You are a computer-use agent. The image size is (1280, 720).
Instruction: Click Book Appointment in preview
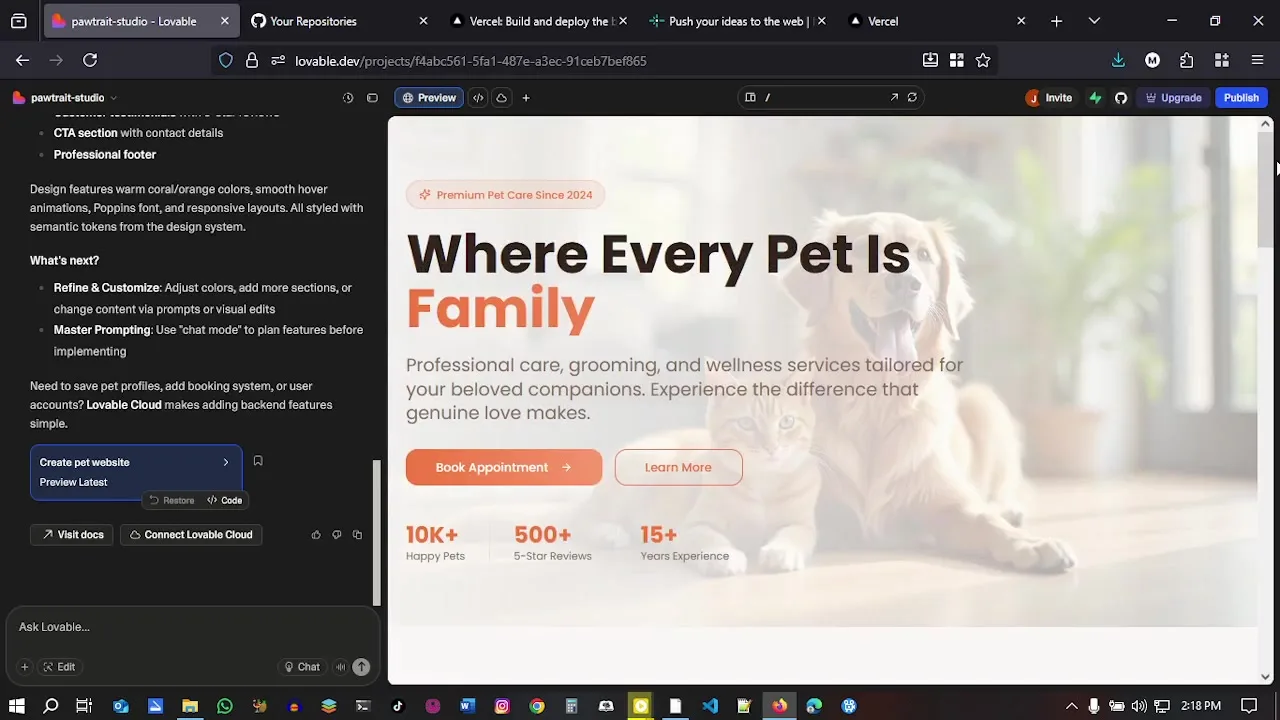504,467
